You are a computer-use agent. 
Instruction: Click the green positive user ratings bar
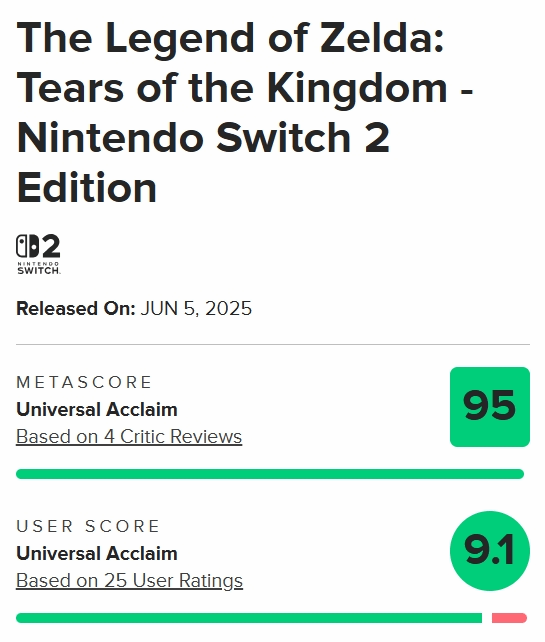coord(249,618)
